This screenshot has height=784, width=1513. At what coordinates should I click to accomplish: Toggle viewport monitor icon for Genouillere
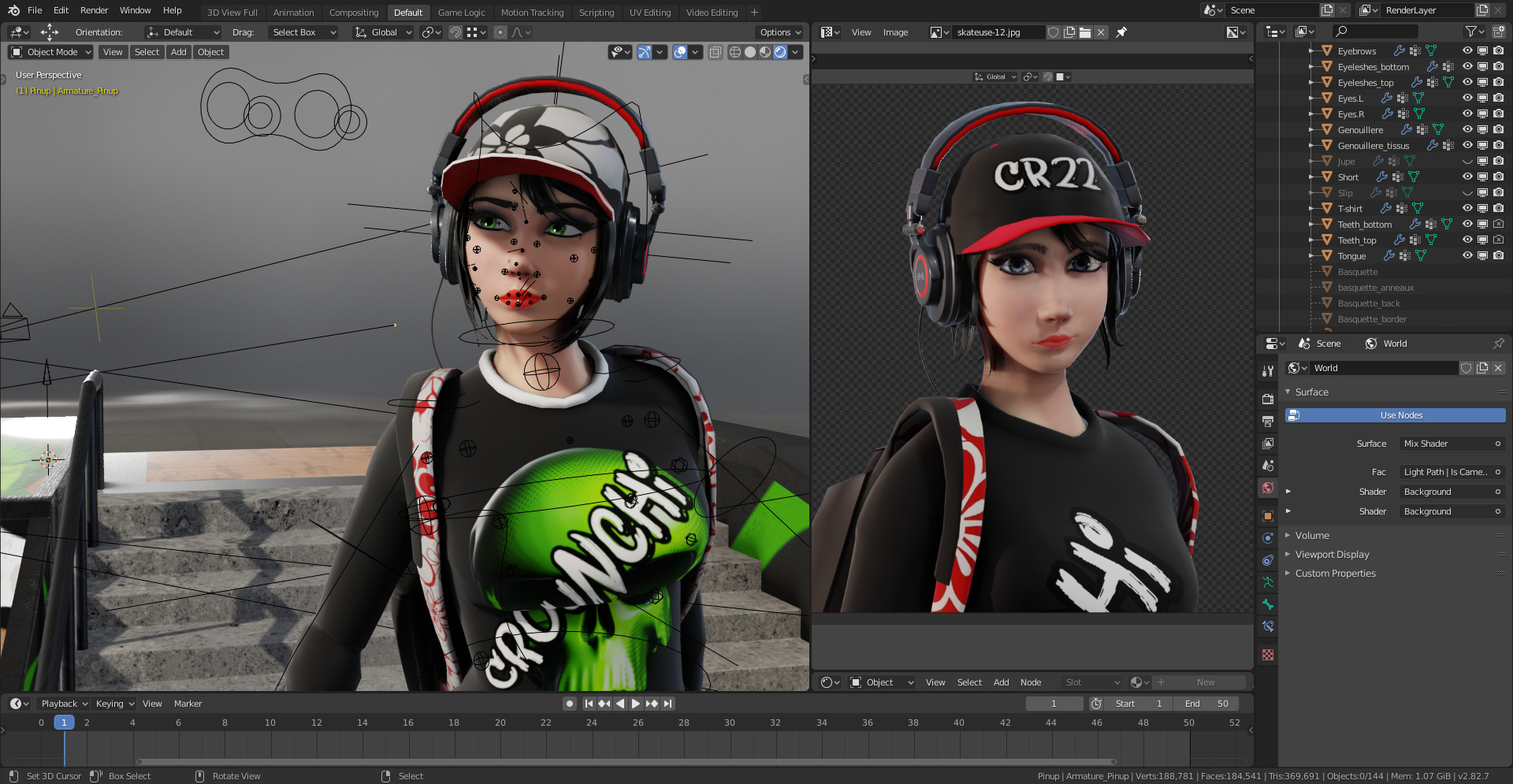(1482, 129)
